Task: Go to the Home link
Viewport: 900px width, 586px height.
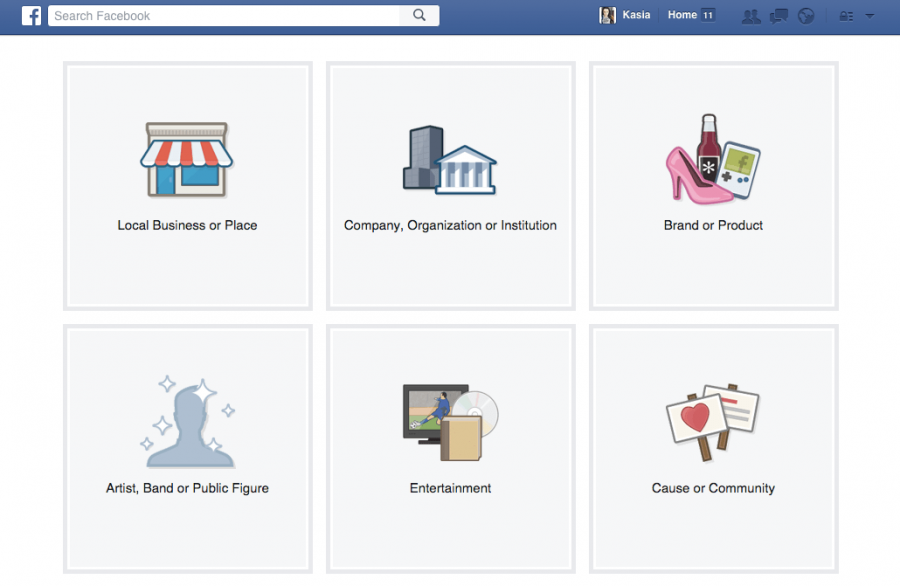Action: [x=682, y=15]
